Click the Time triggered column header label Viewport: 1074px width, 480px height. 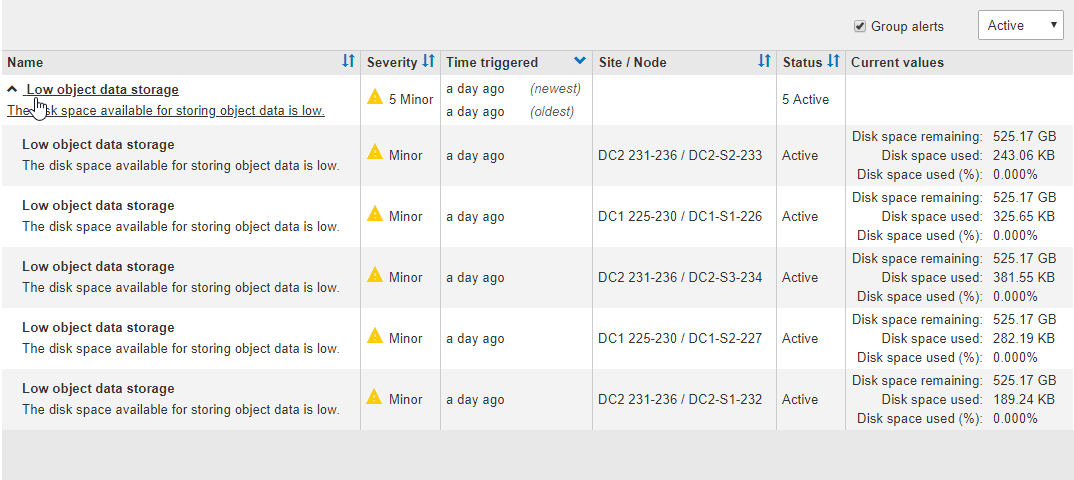click(x=492, y=62)
